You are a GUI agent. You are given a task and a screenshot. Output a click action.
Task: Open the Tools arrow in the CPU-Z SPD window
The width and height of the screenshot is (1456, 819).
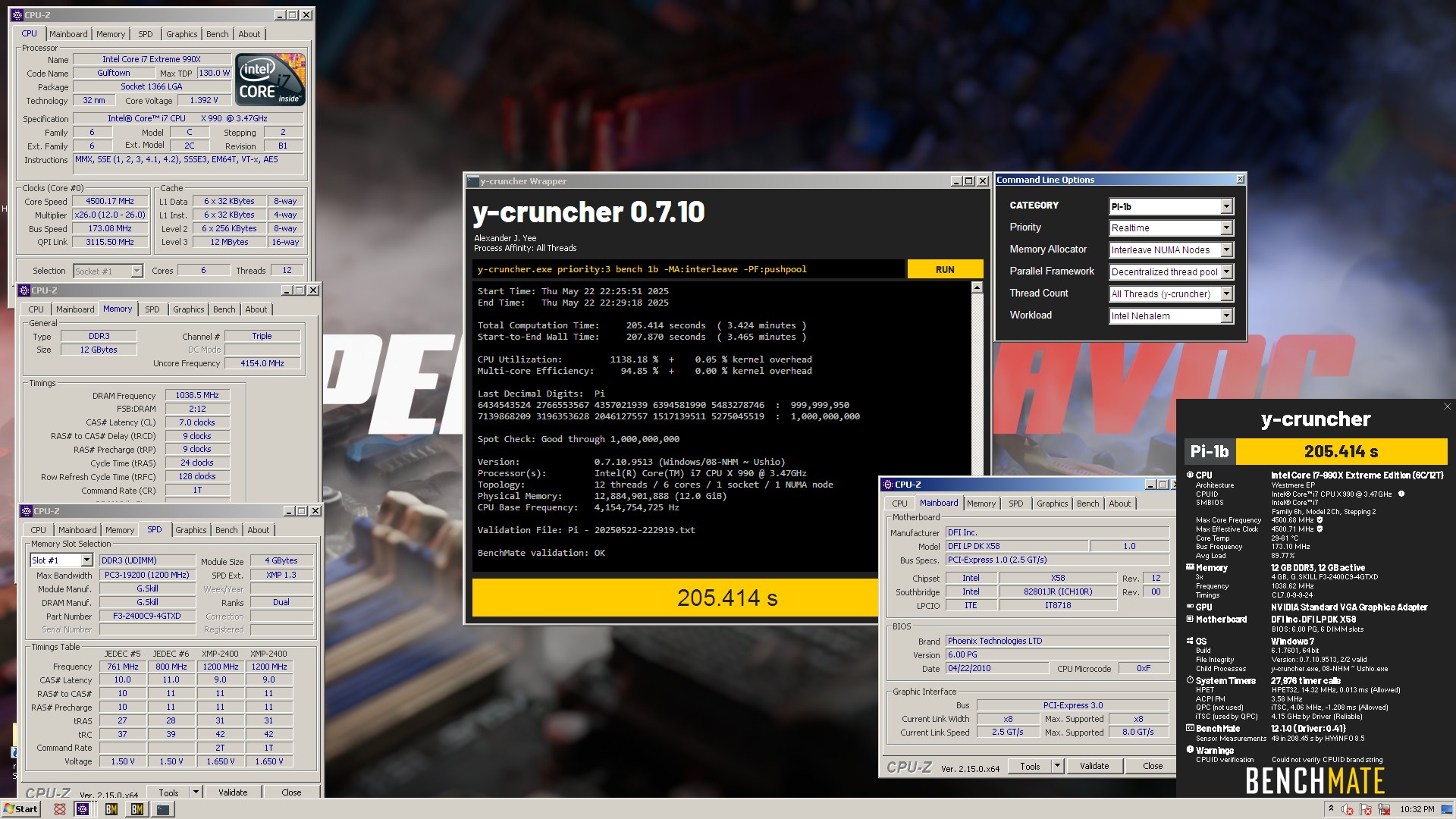(196, 792)
